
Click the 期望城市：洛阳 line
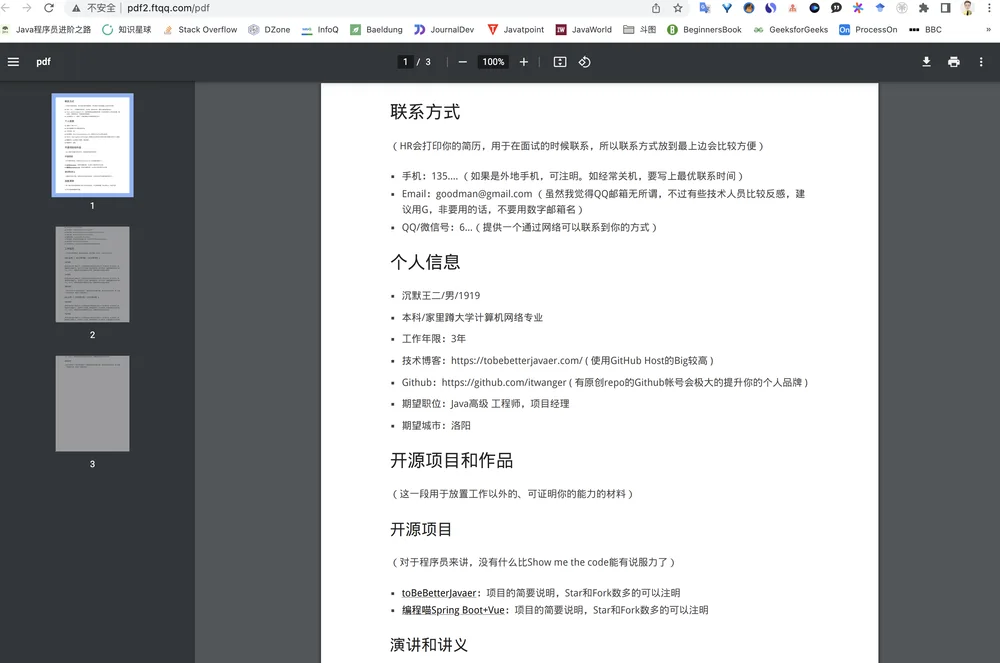point(436,426)
